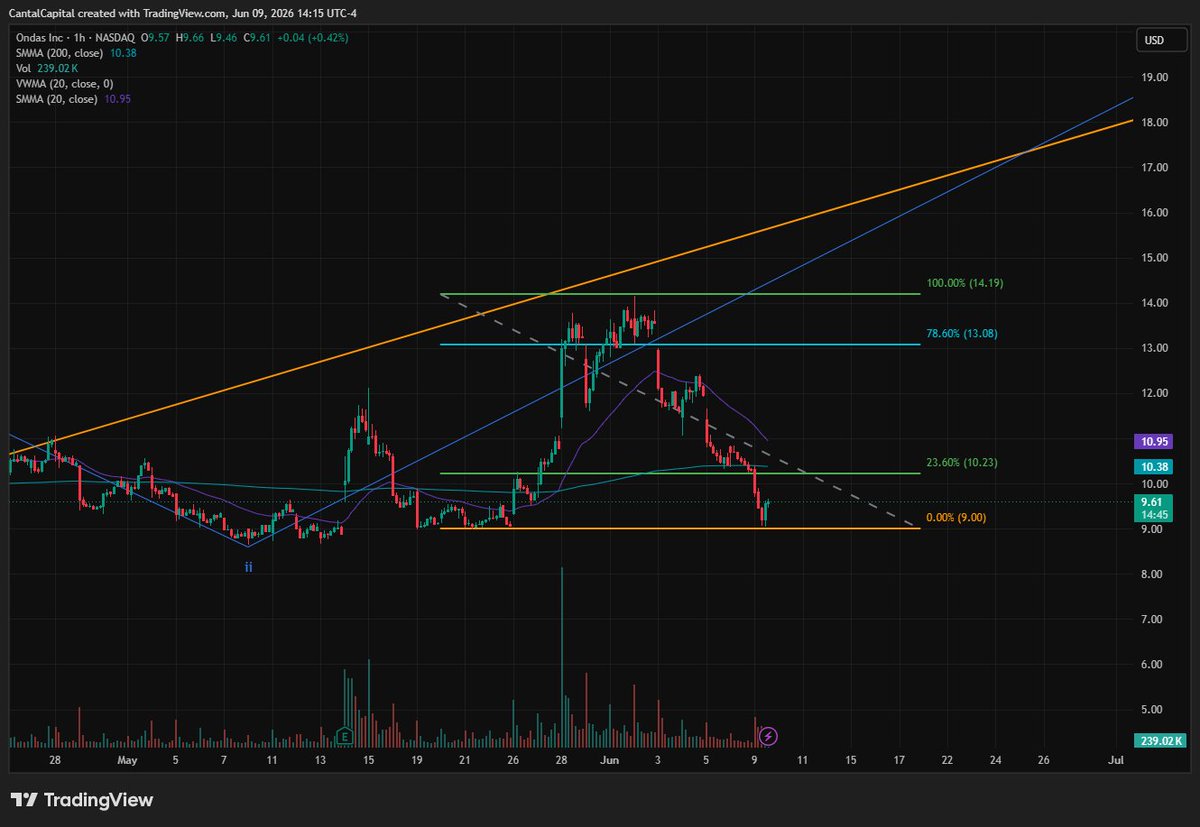
Task: Click date 22 on the time axis
Action: (947, 760)
